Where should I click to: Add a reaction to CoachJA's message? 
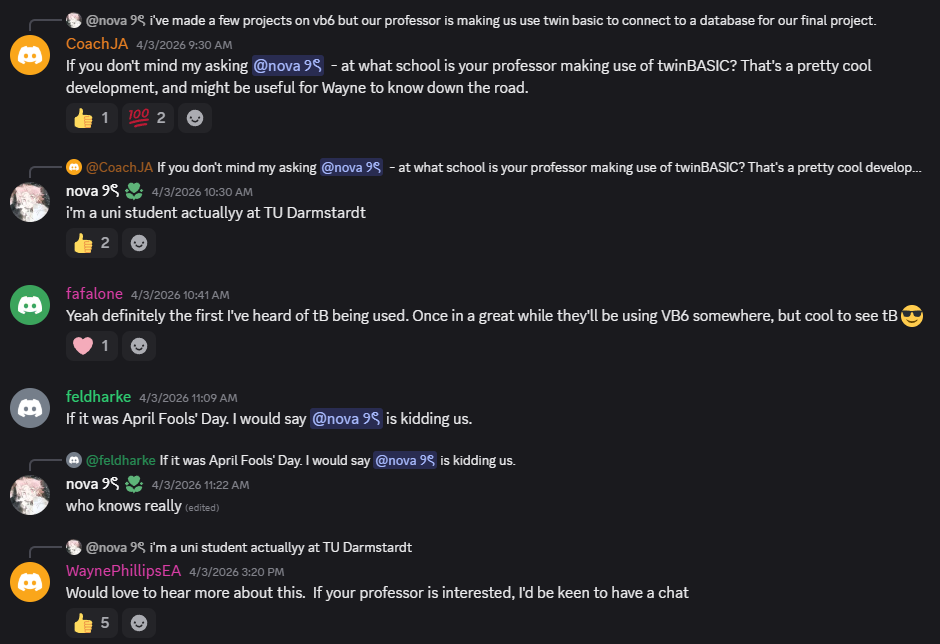point(195,118)
